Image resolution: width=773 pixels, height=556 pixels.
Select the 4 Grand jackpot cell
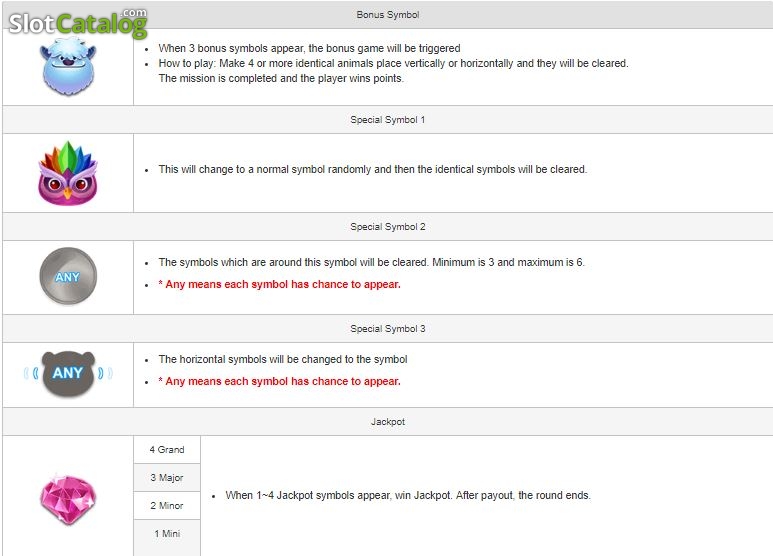tap(167, 450)
